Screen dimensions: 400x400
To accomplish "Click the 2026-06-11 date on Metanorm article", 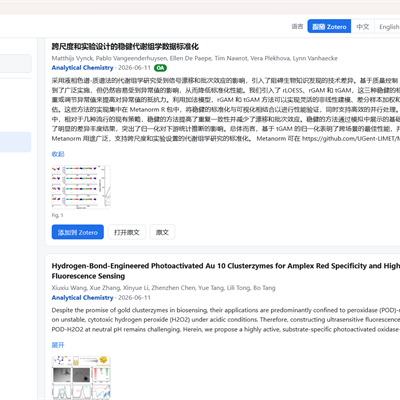I will pos(134,68).
